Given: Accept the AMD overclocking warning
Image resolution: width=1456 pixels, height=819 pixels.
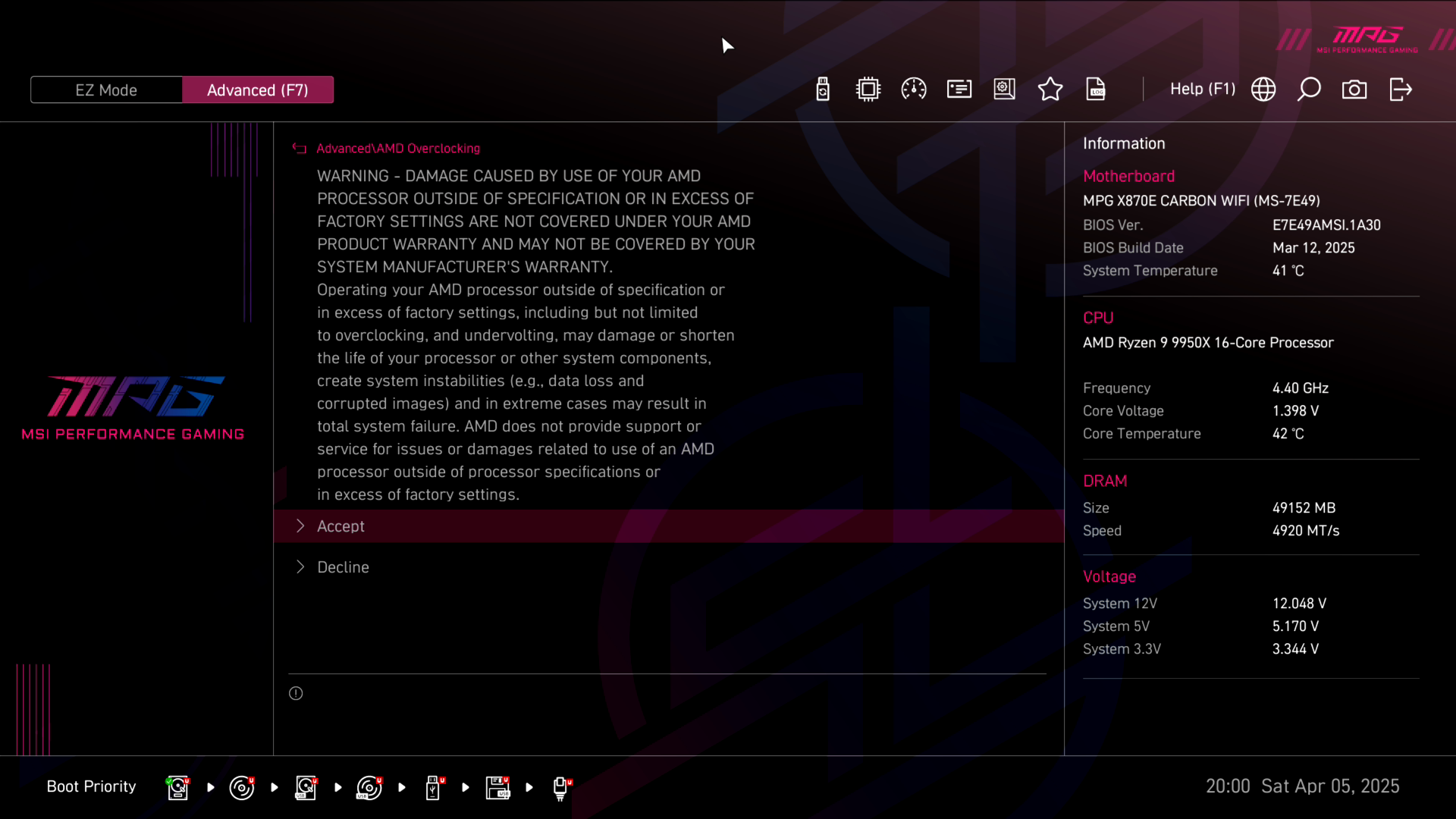Looking at the screenshot, I should pos(341,526).
